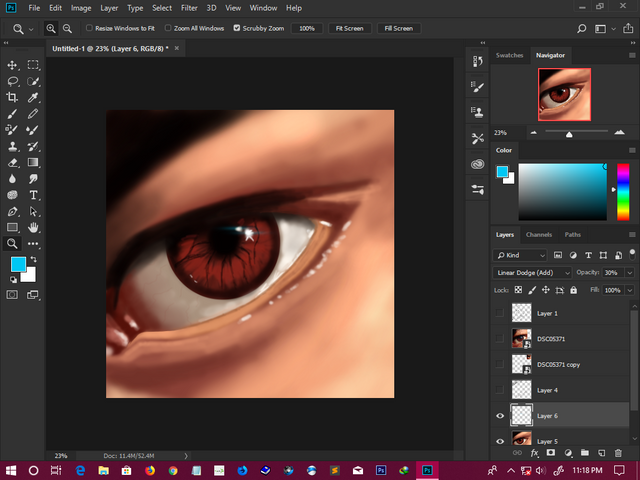The height and width of the screenshot is (480, 640).
Task: Hide Layer 6 visibility eye
Action: (x=500, y=416)
